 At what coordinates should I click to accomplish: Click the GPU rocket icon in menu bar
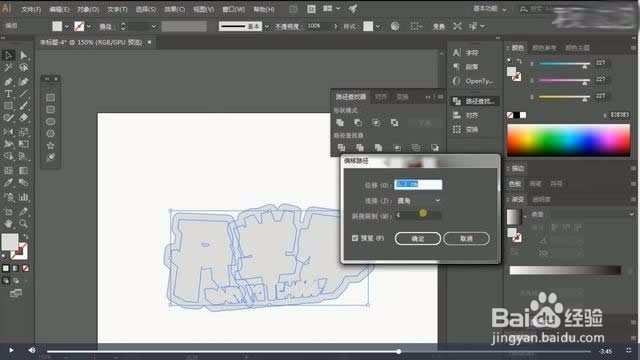click(x=353, y=9)
